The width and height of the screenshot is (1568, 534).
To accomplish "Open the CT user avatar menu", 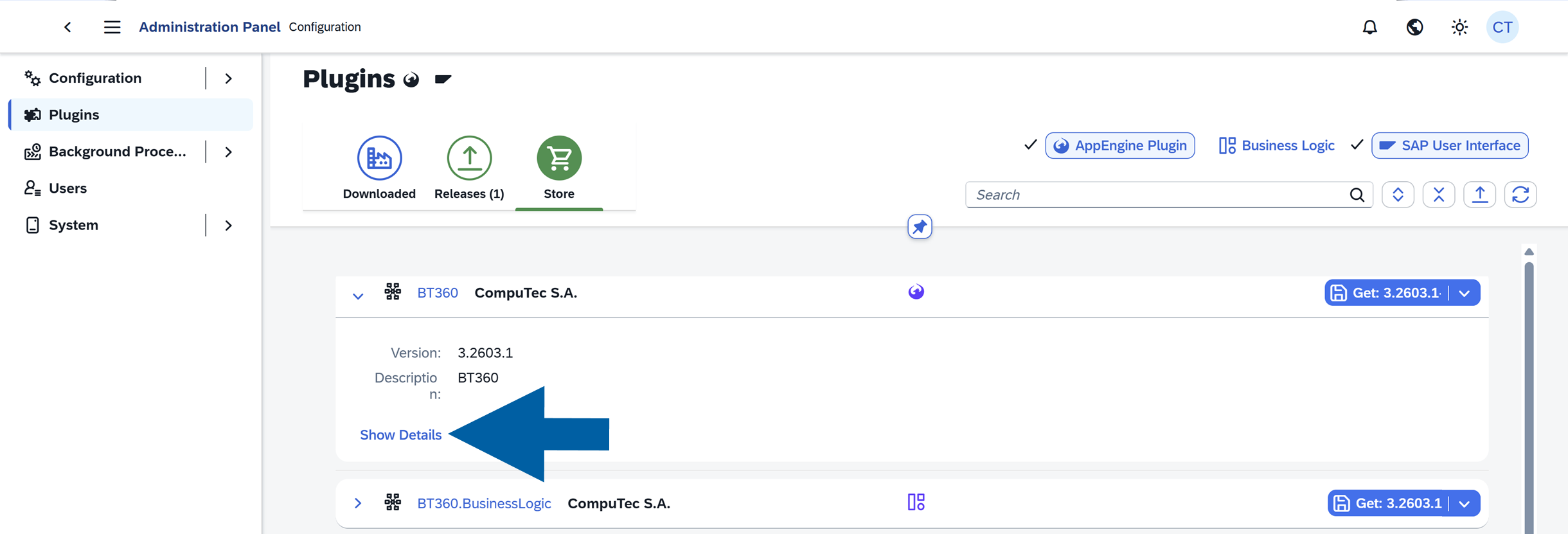I will click(x=1502, y=27).
